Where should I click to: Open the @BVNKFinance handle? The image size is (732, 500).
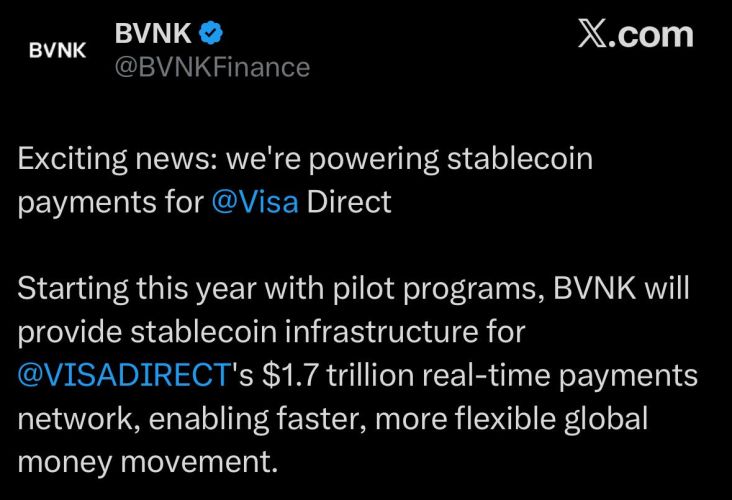212,66
